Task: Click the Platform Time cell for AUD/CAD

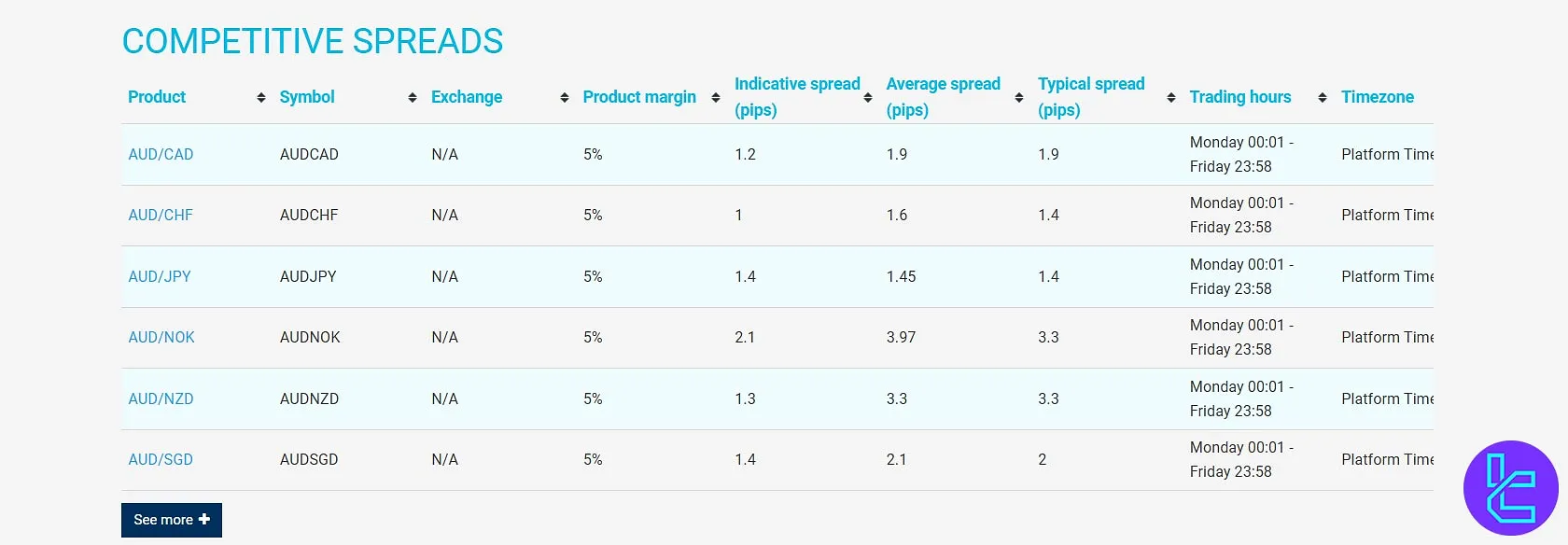Action: [x=1388, y=154]
